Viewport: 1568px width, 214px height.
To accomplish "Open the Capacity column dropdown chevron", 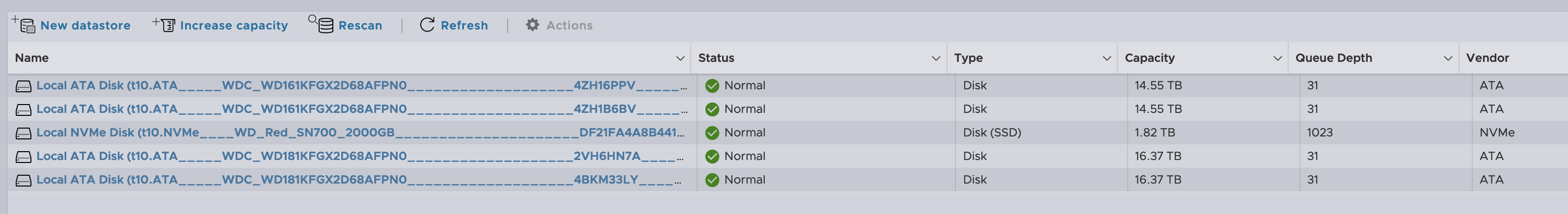I will click(1277, 58).
